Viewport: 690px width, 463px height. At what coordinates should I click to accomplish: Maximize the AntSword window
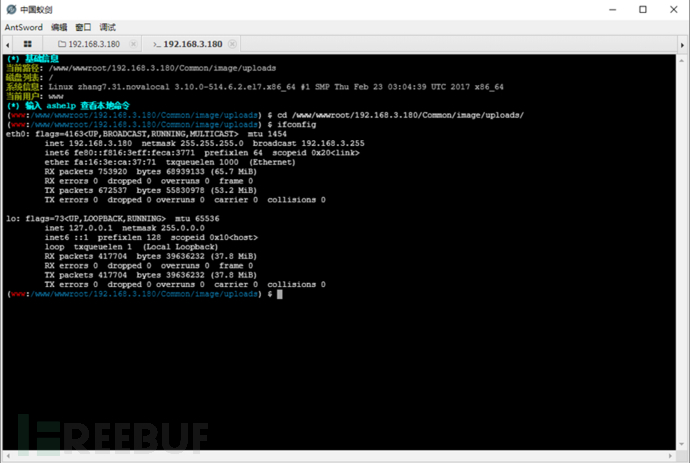[x=643, y=9]
